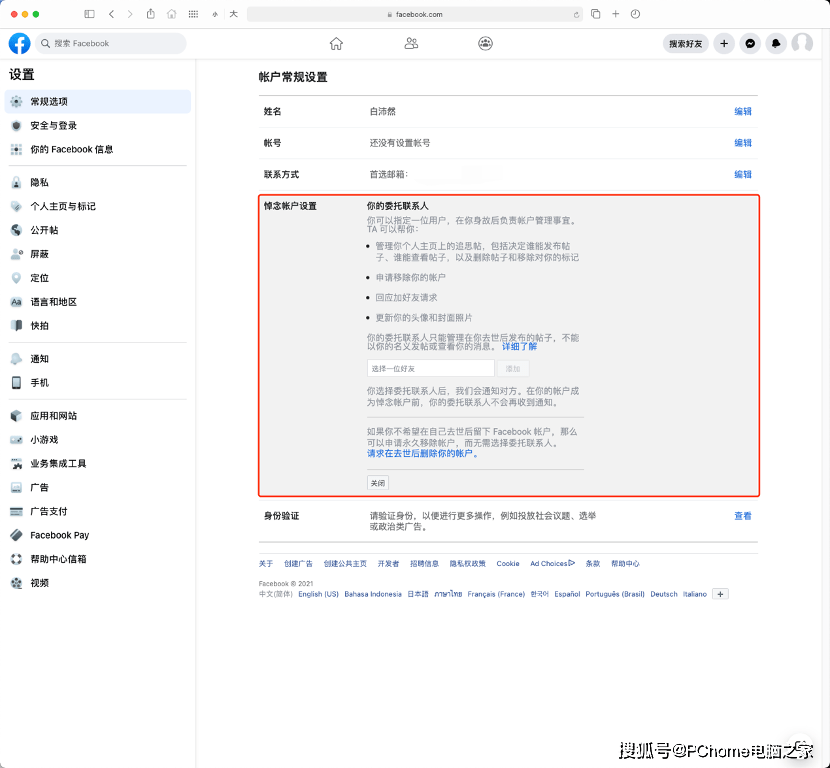Viewport: 830px width, 768px height.
Task: Open 安全与登录 settings
Action: coord(97,125)
